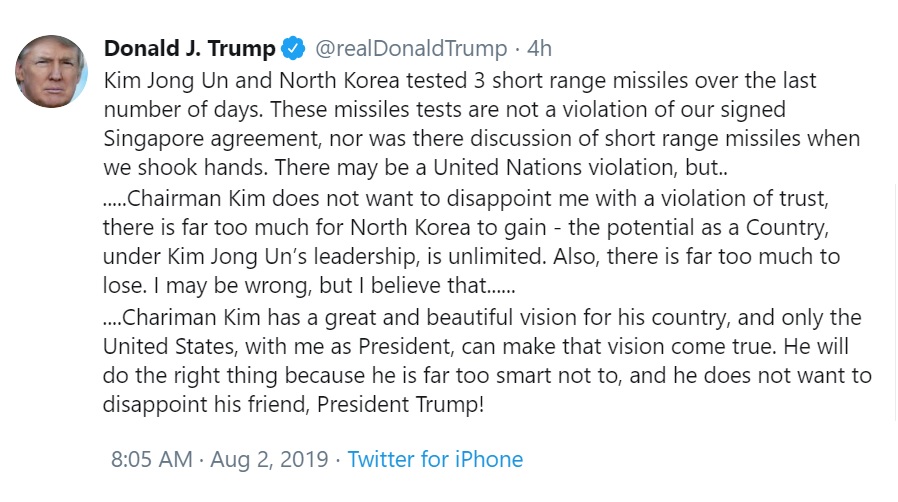Click the line beginning '.....Chairman Kim does not want'
This screenshot has height=502, width=898.
coord(466,199)
